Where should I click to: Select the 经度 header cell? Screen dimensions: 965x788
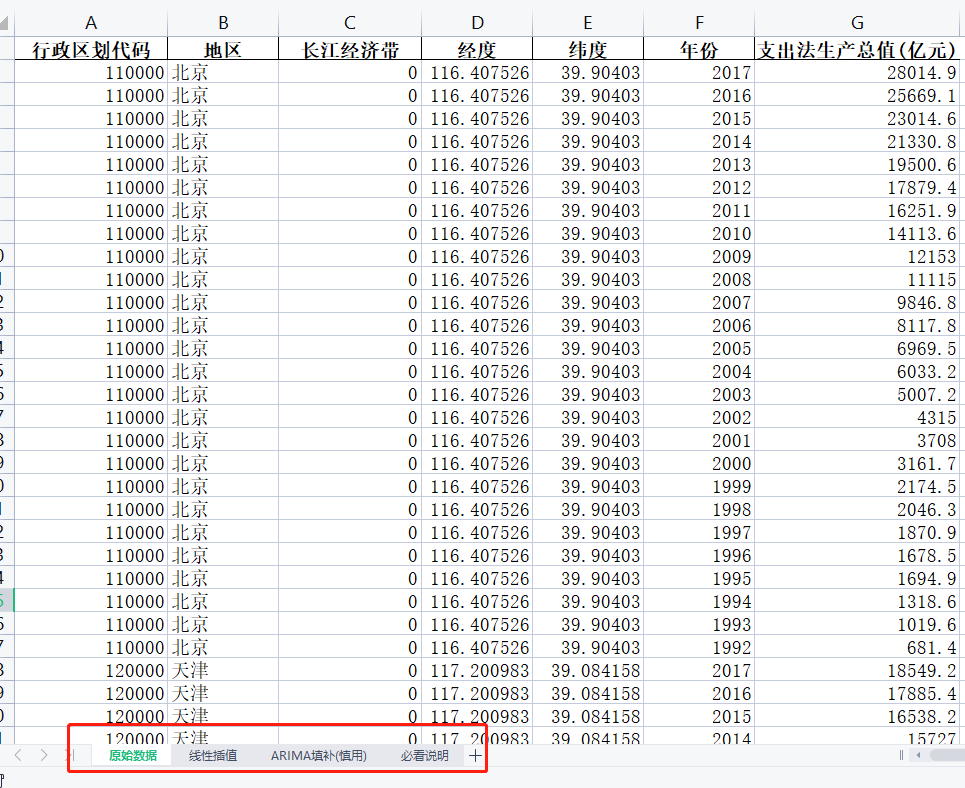click(477, 49)
